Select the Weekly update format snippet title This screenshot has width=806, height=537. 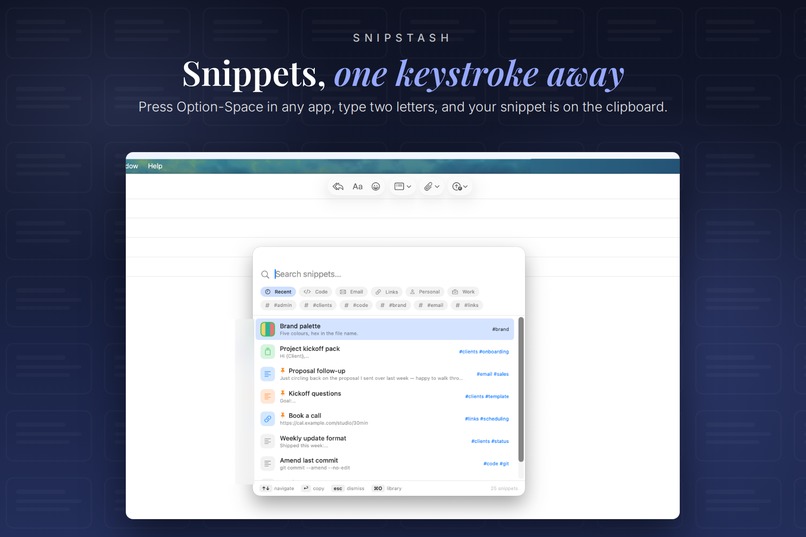click(x=313, y=438)
